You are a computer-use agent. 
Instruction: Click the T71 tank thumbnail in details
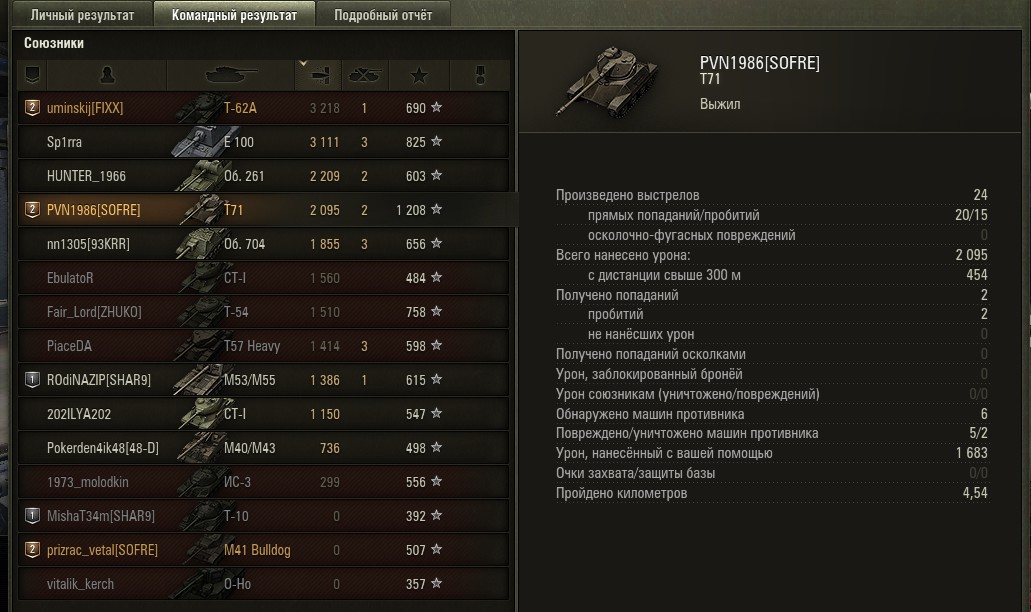coord(604,82)
